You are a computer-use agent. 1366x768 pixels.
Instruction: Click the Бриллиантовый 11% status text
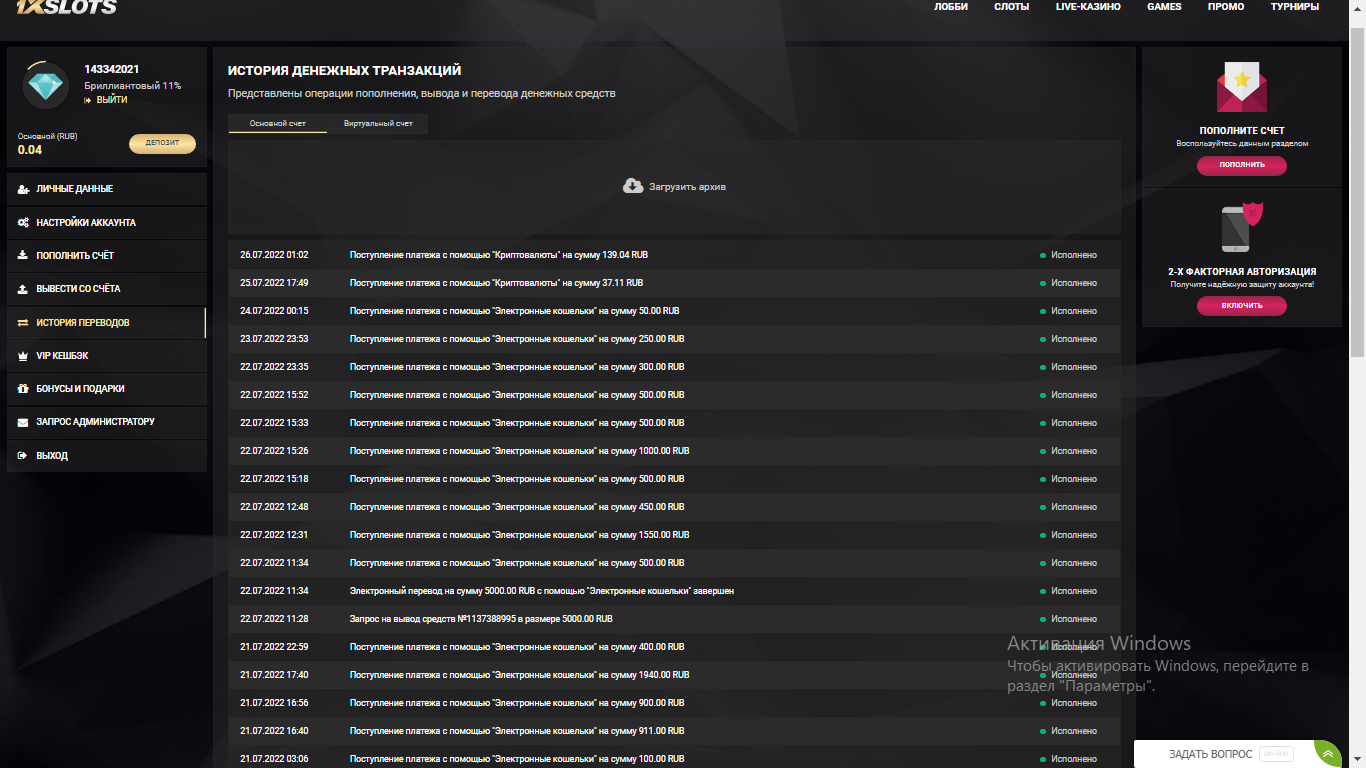133,86
